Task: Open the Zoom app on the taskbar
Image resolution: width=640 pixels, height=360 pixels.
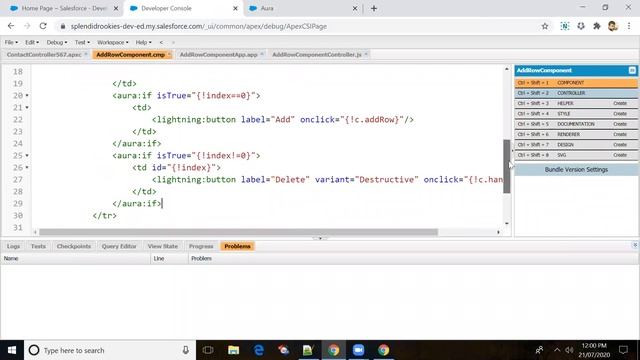Action: (358, 350)
